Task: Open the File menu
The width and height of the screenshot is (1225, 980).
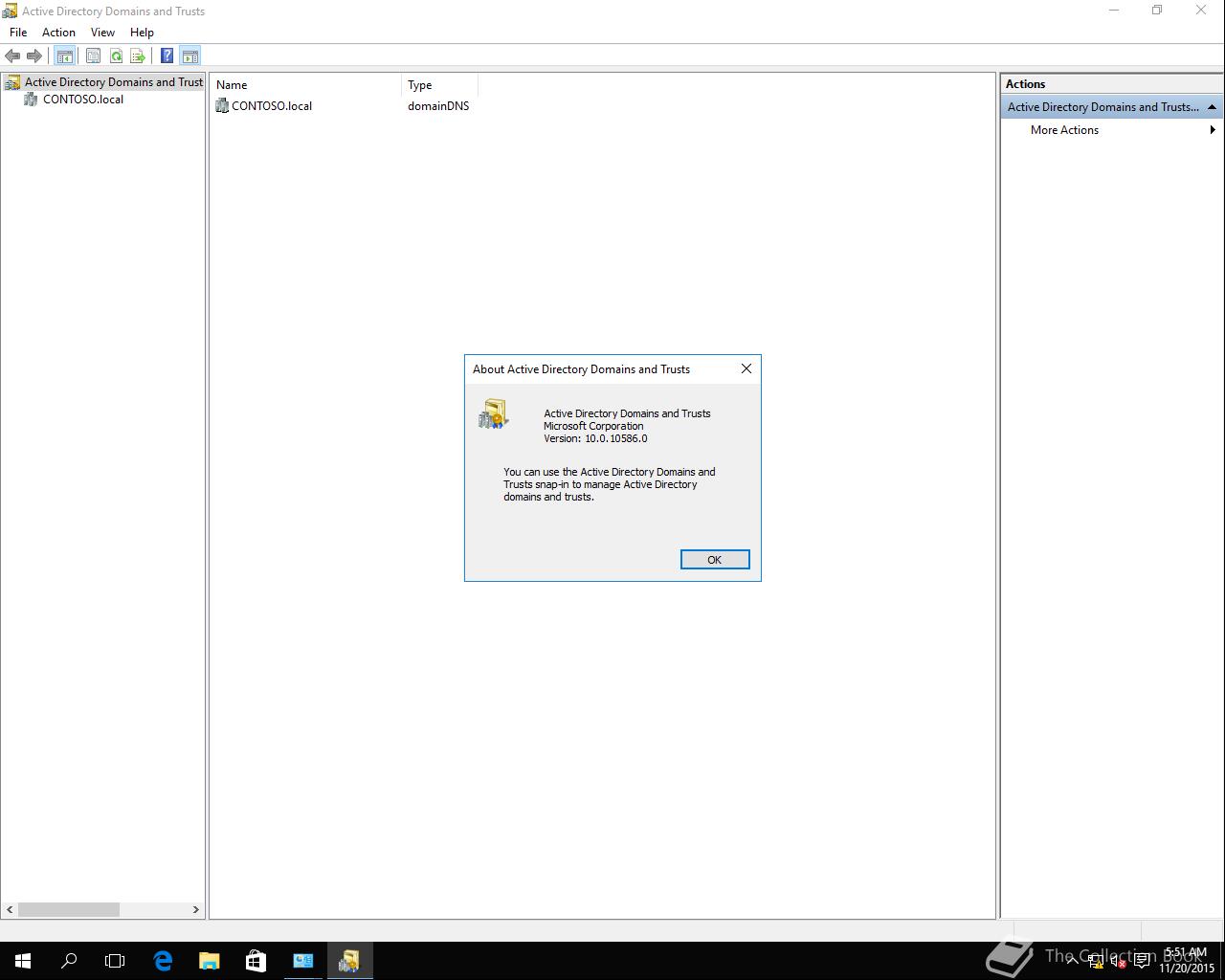Action: tap(18, 33)
